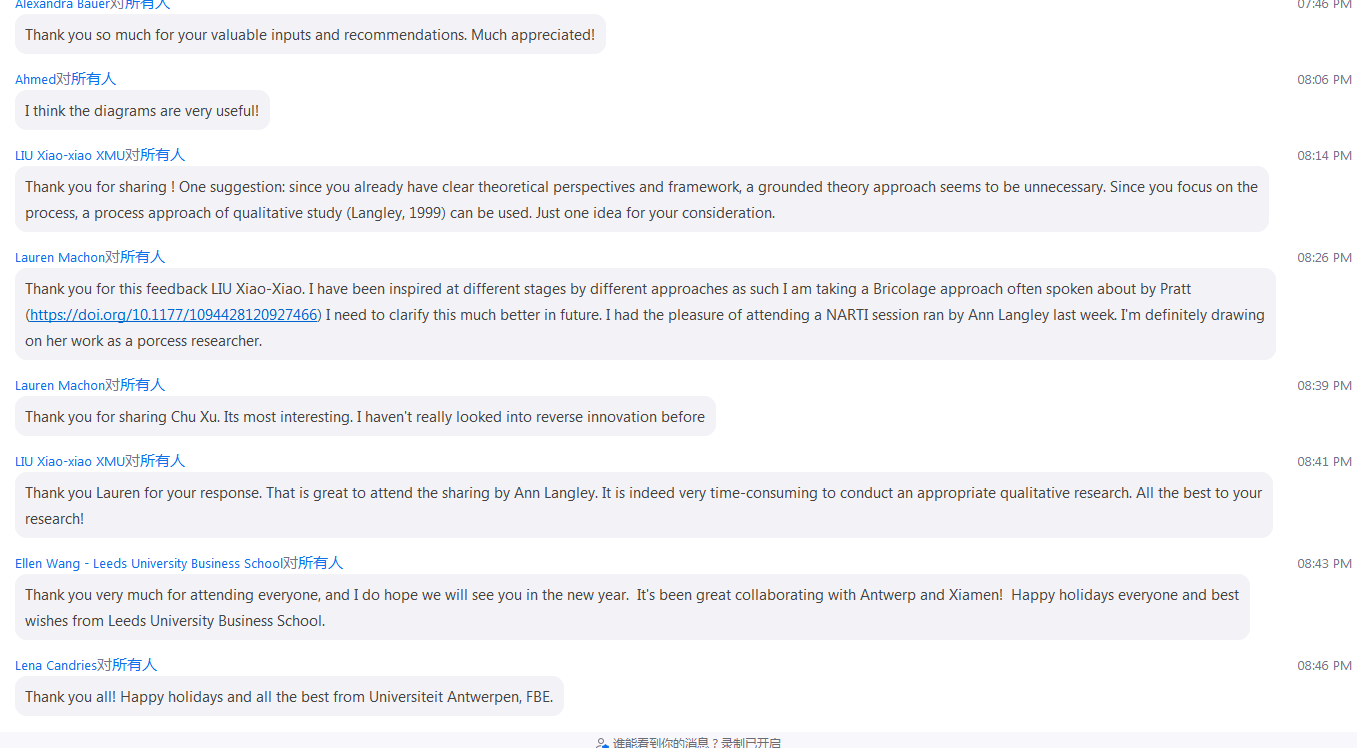Click LIU Xiao-xiao XMU name on 08:41 PM message
This screenshot has width=1357, height=748.
69,461
